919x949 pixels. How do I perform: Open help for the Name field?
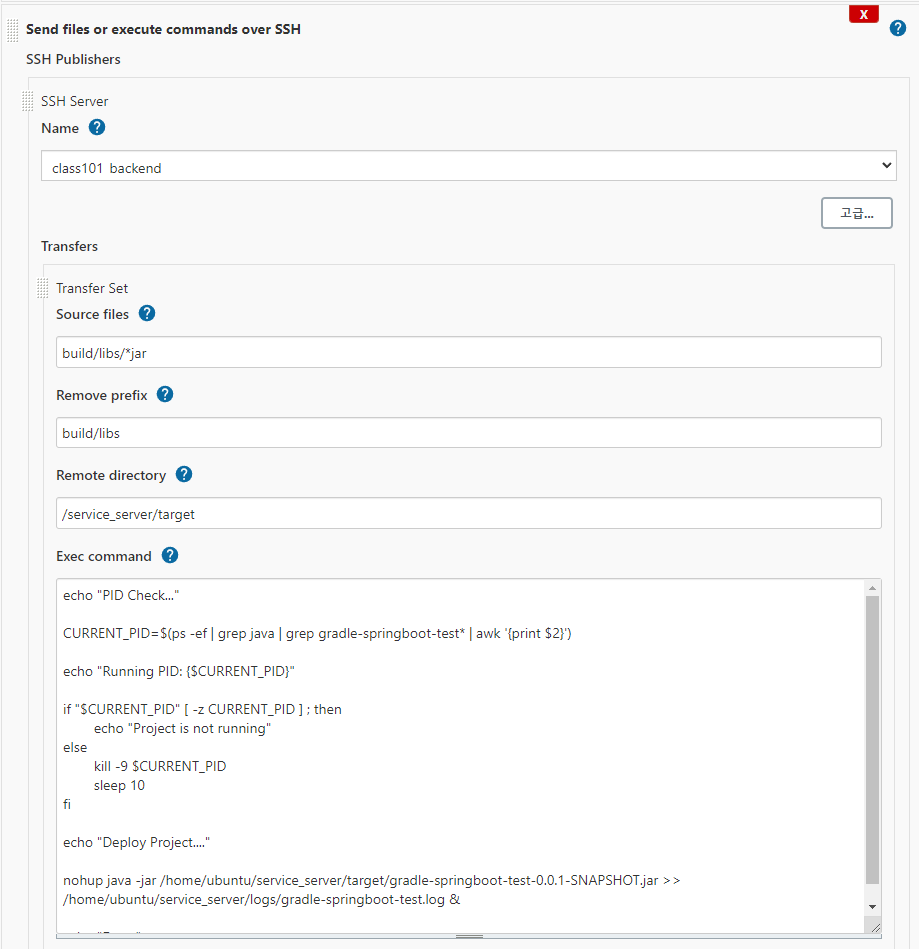point(96,127)
